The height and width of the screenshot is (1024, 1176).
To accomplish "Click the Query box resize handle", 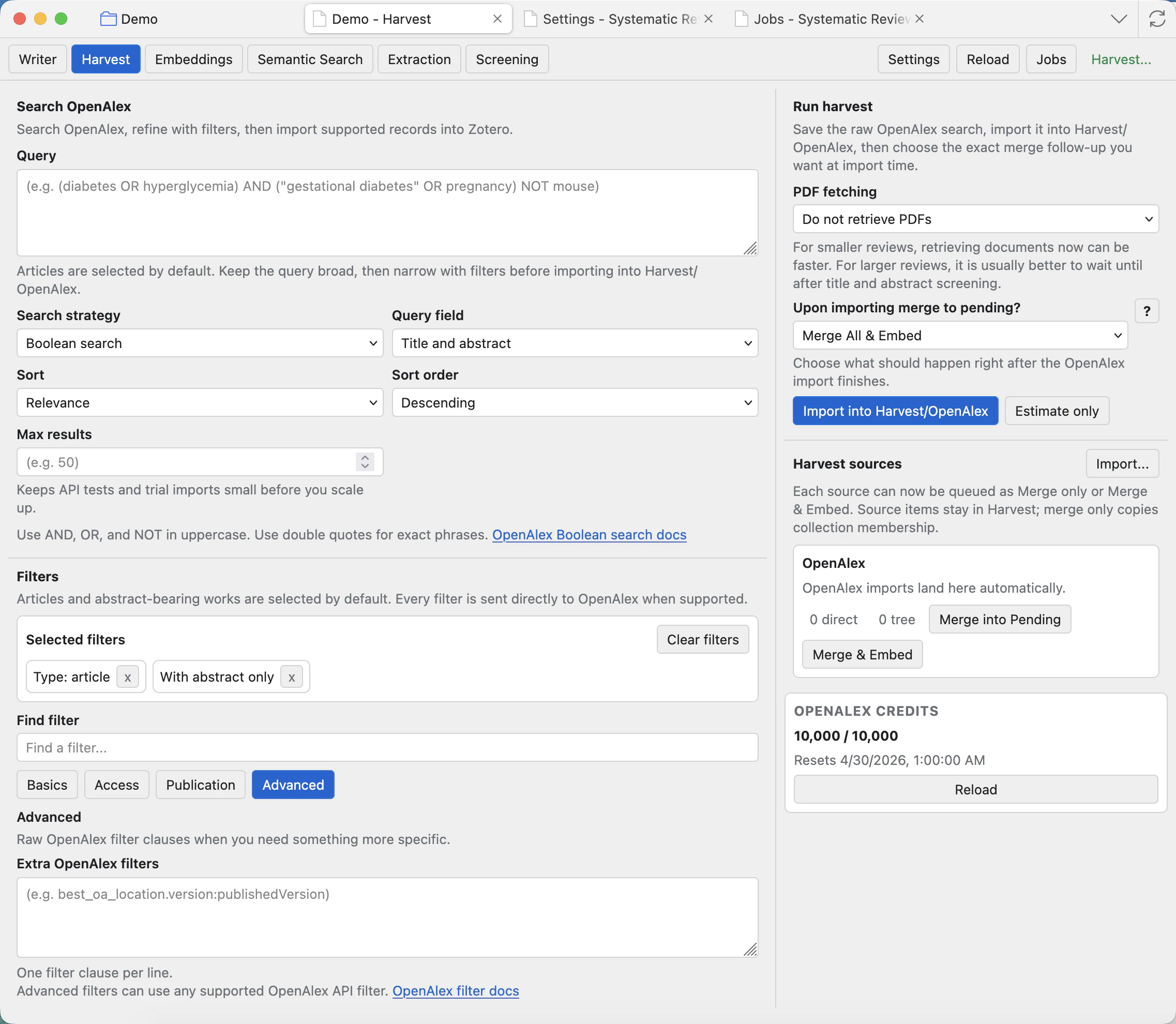I will coord(750,248).
